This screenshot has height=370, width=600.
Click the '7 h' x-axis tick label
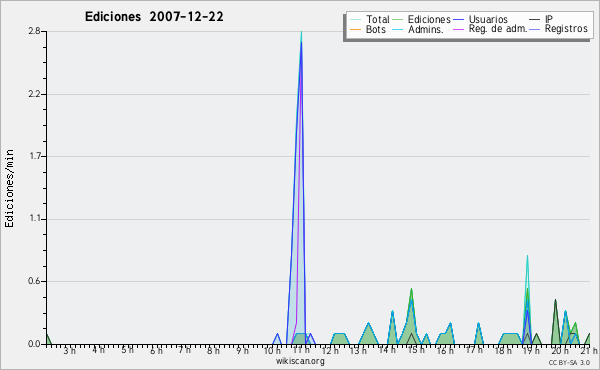click(x=185, y=350)
